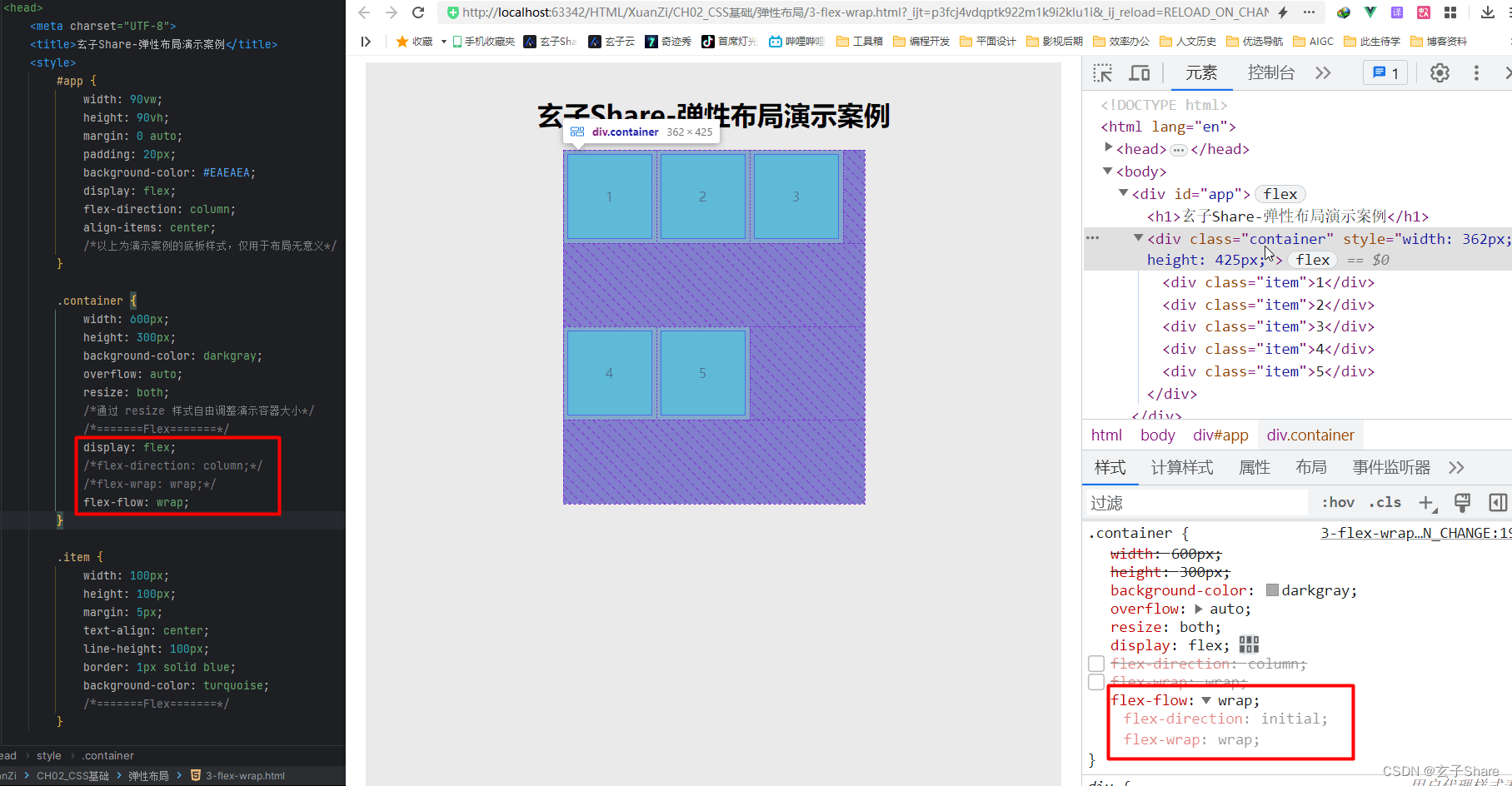Click the new style rule plus icon
The image size is (1512, 786).
tap(1427, 503)
